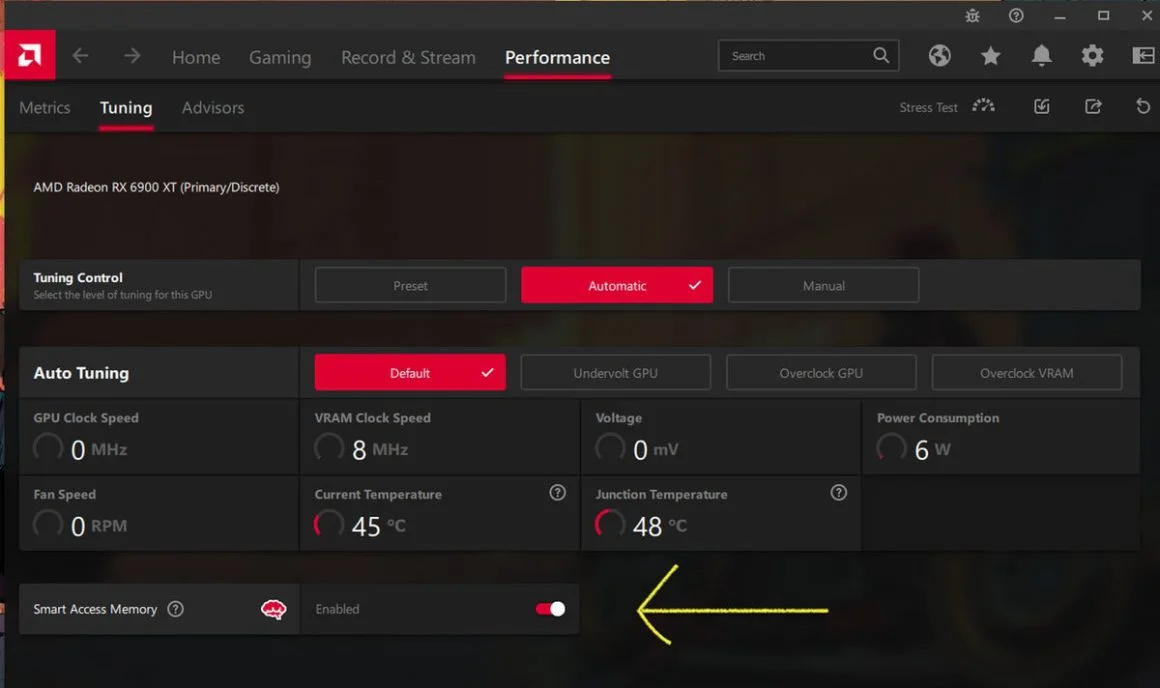Click the AMD logo icon
This screenshot has width=1160, height=688.
[x=30, y=55]
